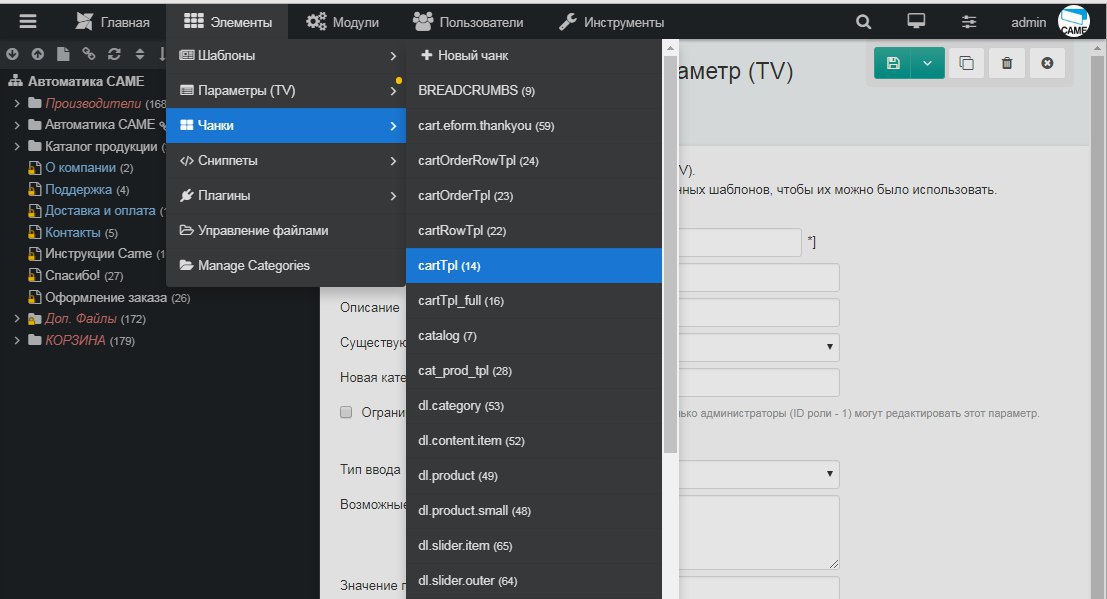Screen dimensions: 1107x599
Task: Open the Оформление заказа tree item
Action: point(106,297)
